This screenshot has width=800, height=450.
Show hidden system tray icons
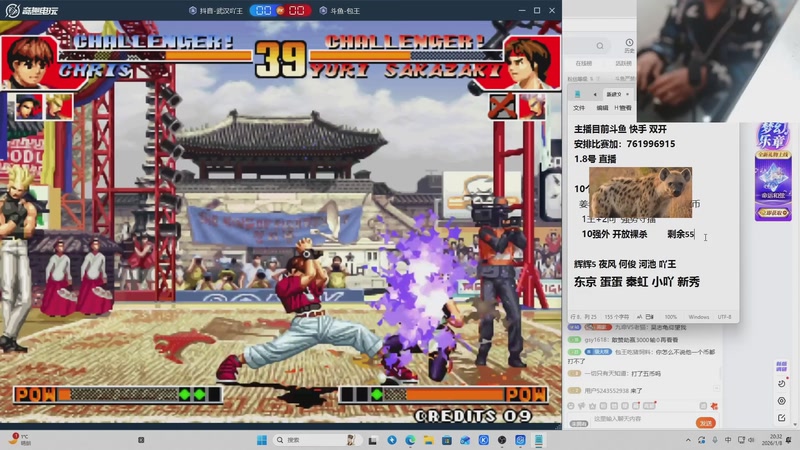[688, 440]
